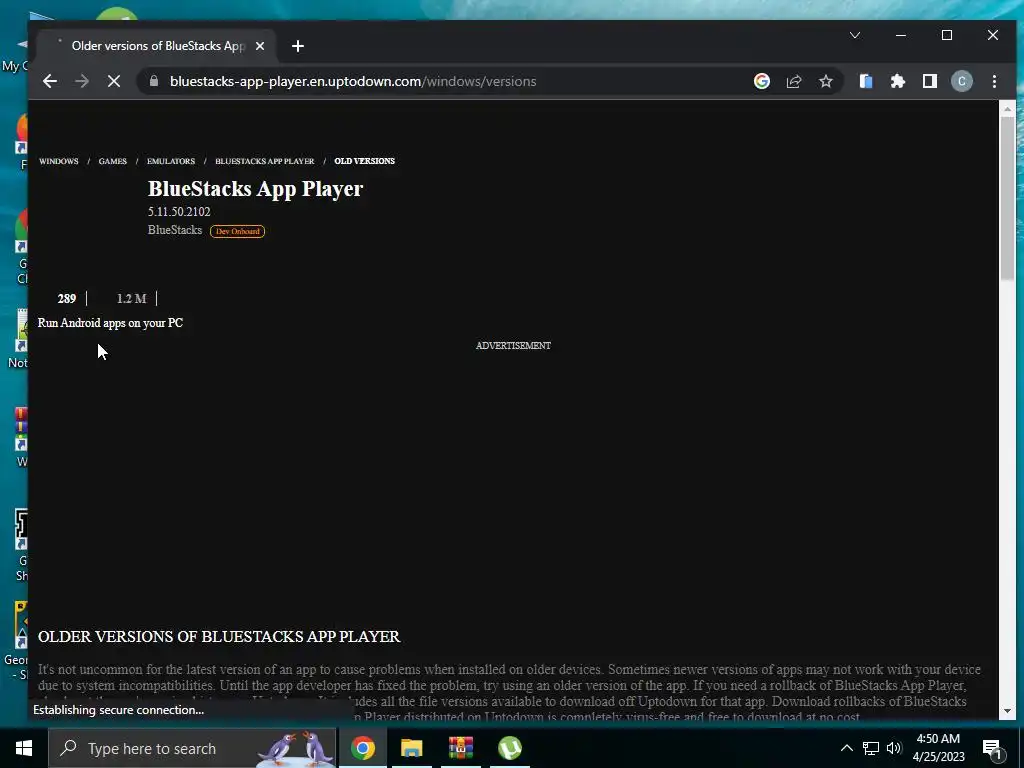Open the volume control icon

pyautogui.click(x=894, y=748)
